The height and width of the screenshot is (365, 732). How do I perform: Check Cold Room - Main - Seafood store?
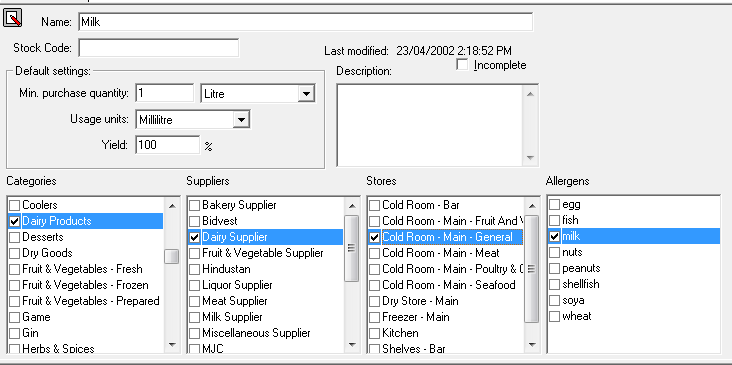[374, 285]
